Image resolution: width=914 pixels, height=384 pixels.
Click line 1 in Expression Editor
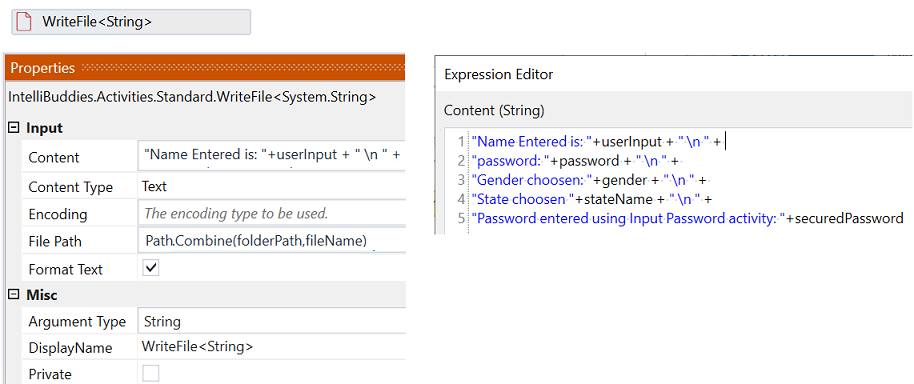pyautogui.click(x=596, y=142)
